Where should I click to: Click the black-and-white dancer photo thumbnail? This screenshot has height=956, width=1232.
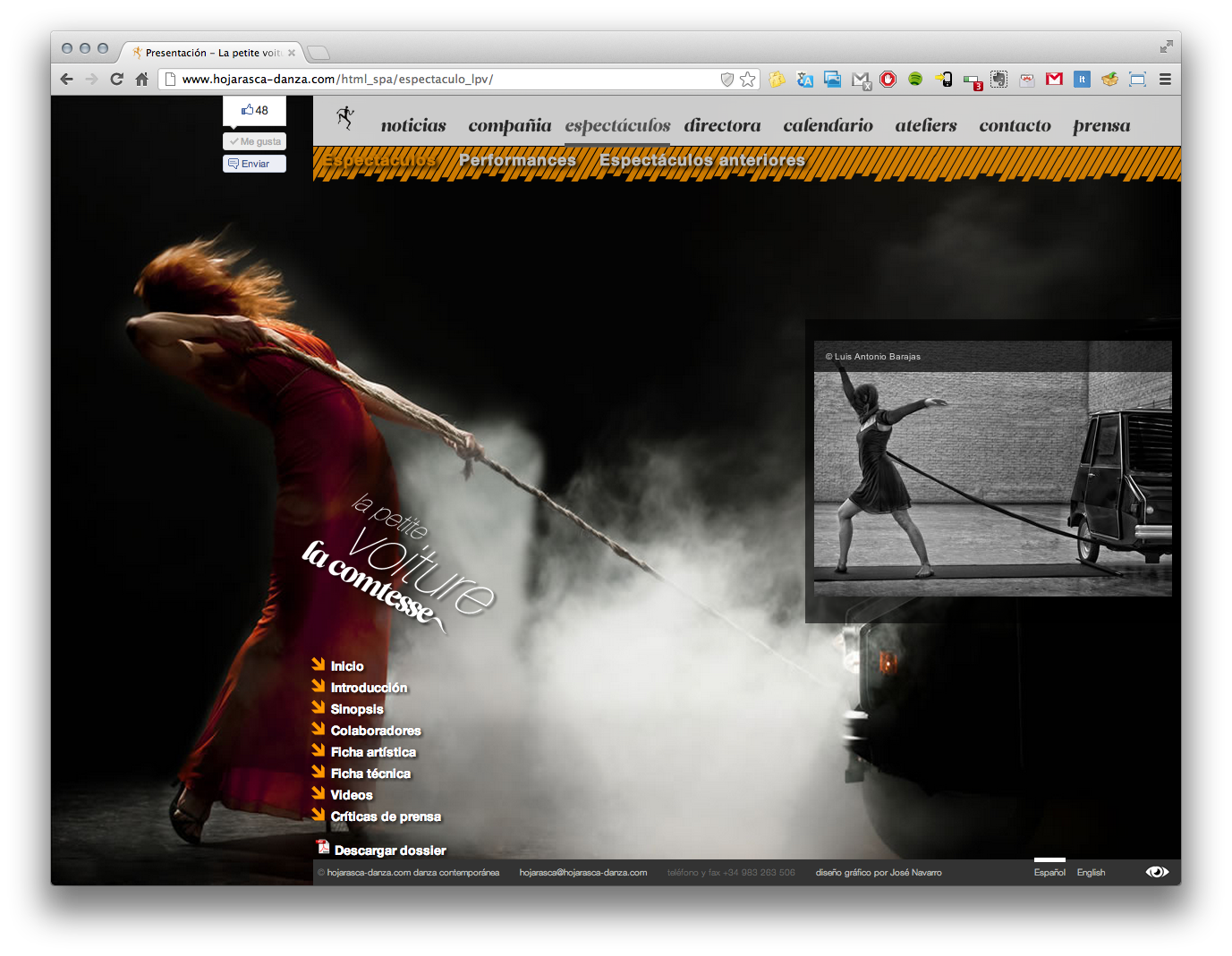click(992, 483)
